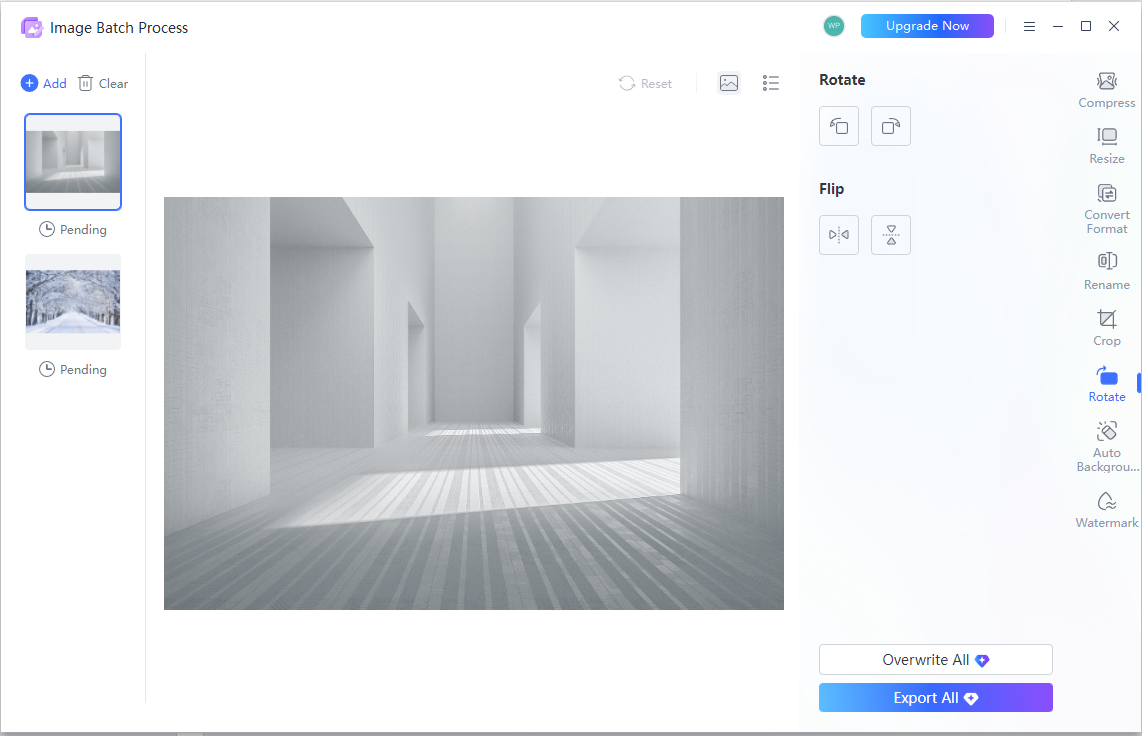Click the Image Batch Process app logo

click(32, 28)
